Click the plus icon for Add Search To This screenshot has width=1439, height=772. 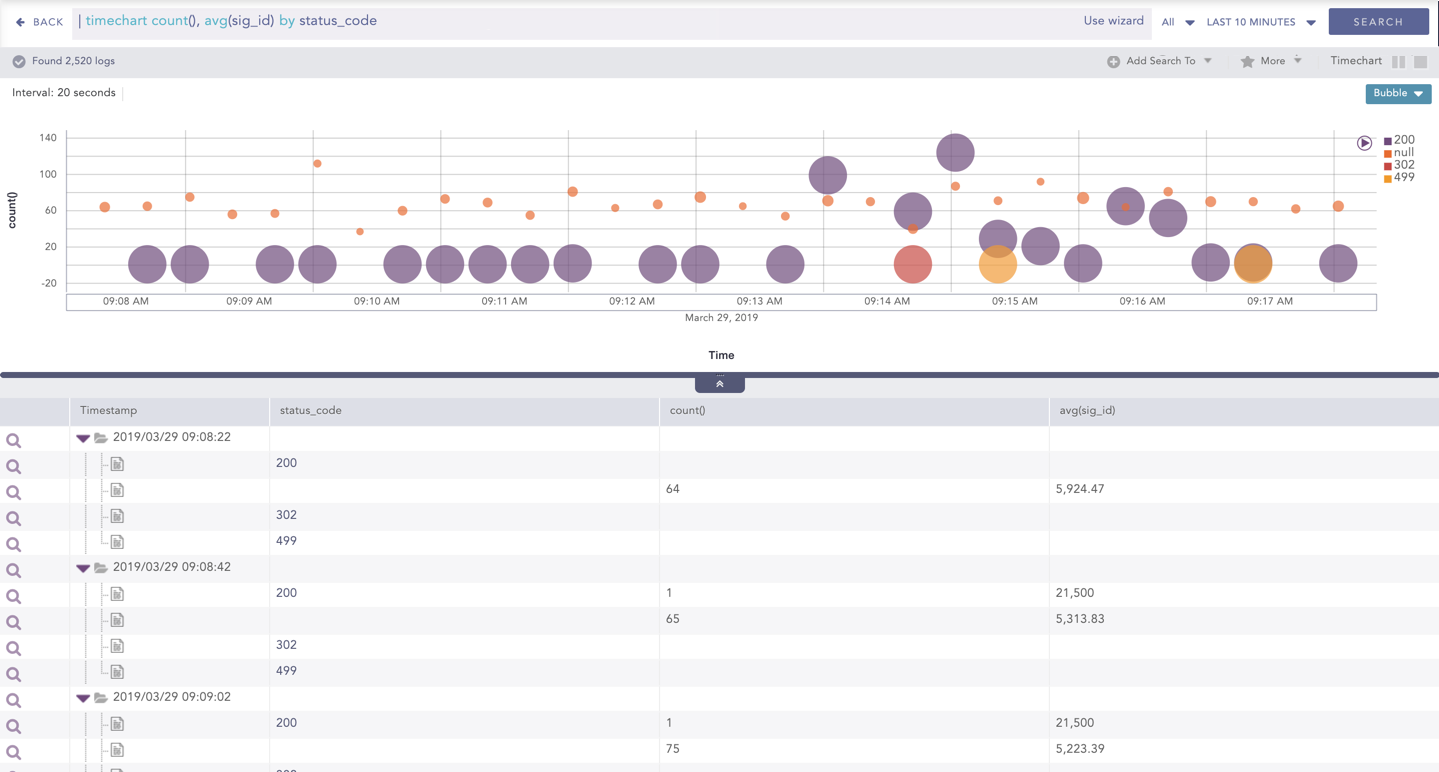(x=1113, y=62)
